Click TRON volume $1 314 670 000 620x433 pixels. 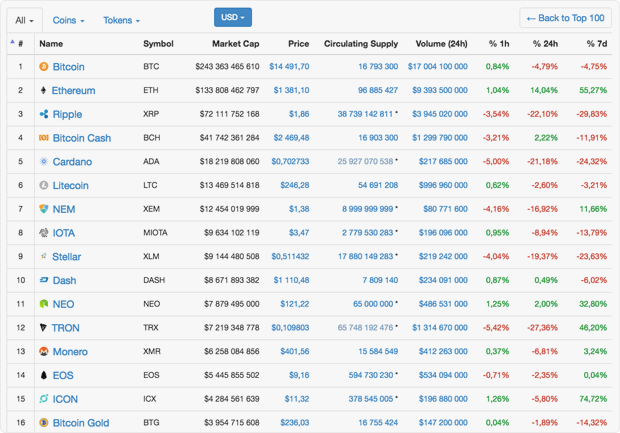tap(440, 327)
